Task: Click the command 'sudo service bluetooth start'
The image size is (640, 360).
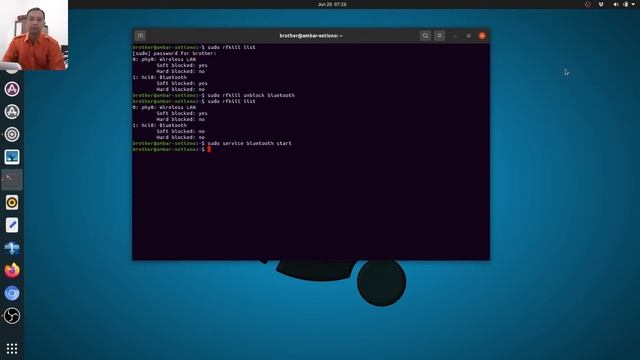Action: click(x=249, y=143)
